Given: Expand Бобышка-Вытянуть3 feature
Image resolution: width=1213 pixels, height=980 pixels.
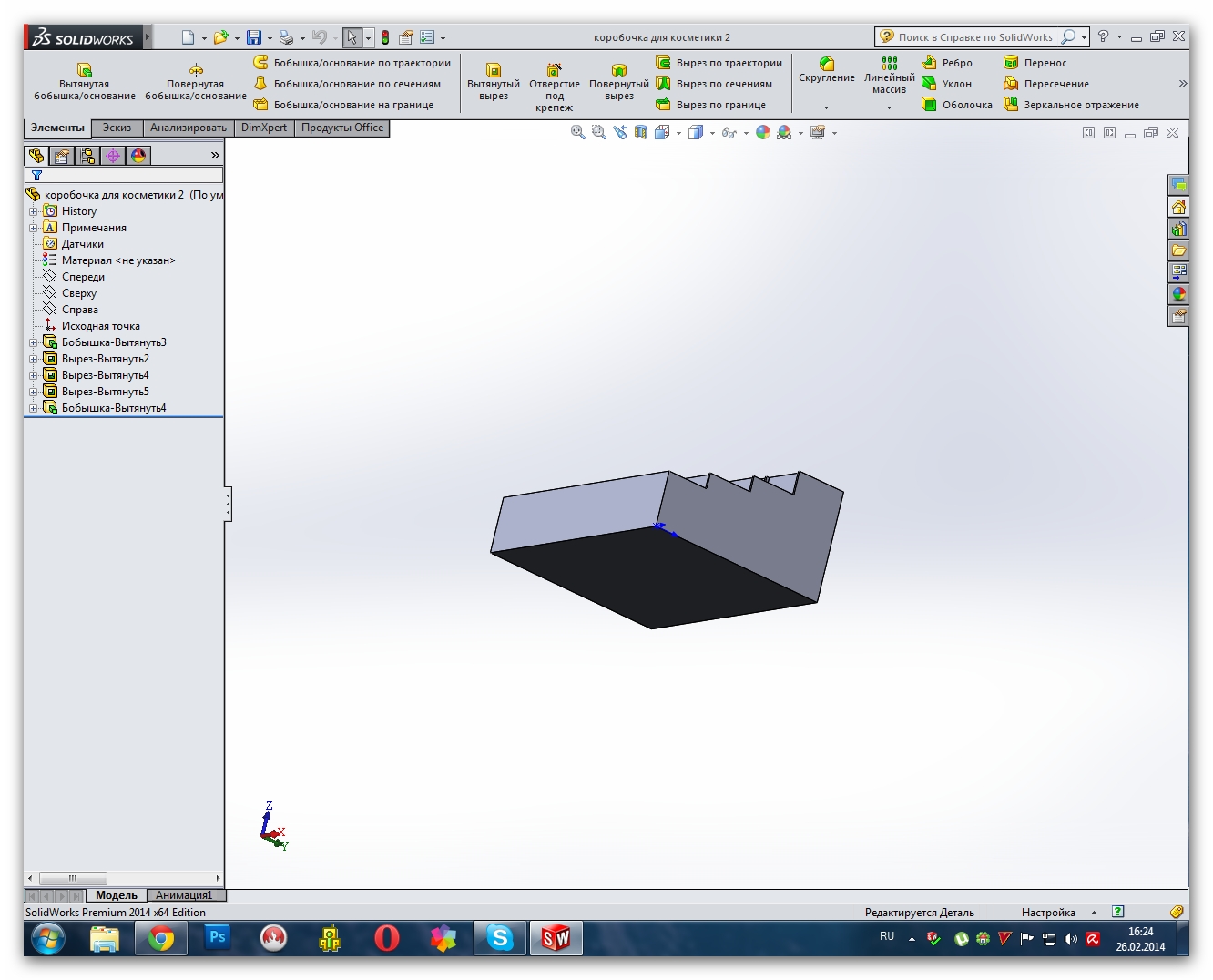Looking at the screenshot, I should point(33,342).
